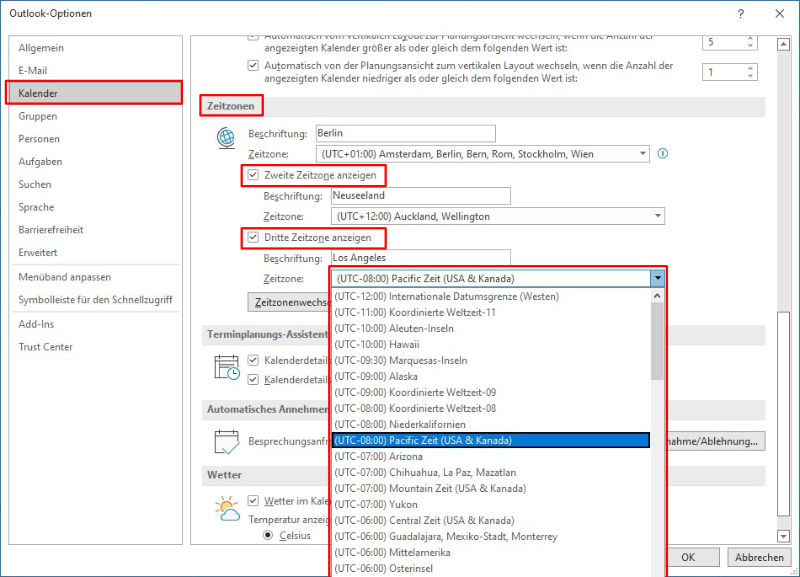Toggle first Kalenderdetails checkbox

pyautogui.click(x=253, y=360)
